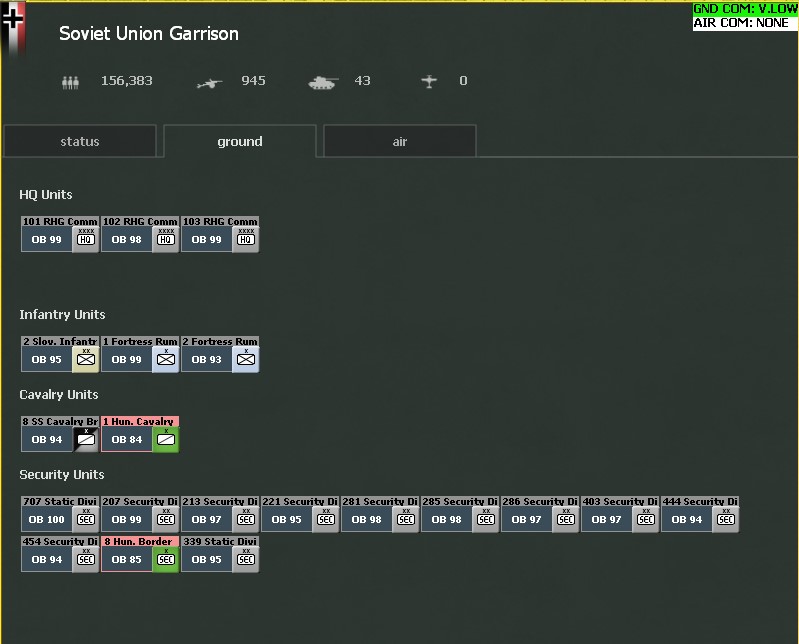
Task: Click the 102 RHG Comm HQ counter icon
Action: 166,239
